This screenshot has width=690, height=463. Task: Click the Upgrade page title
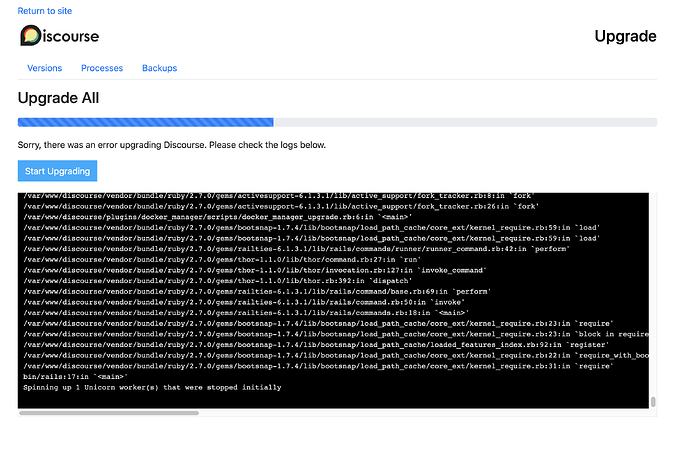click(x=625, y=36)
